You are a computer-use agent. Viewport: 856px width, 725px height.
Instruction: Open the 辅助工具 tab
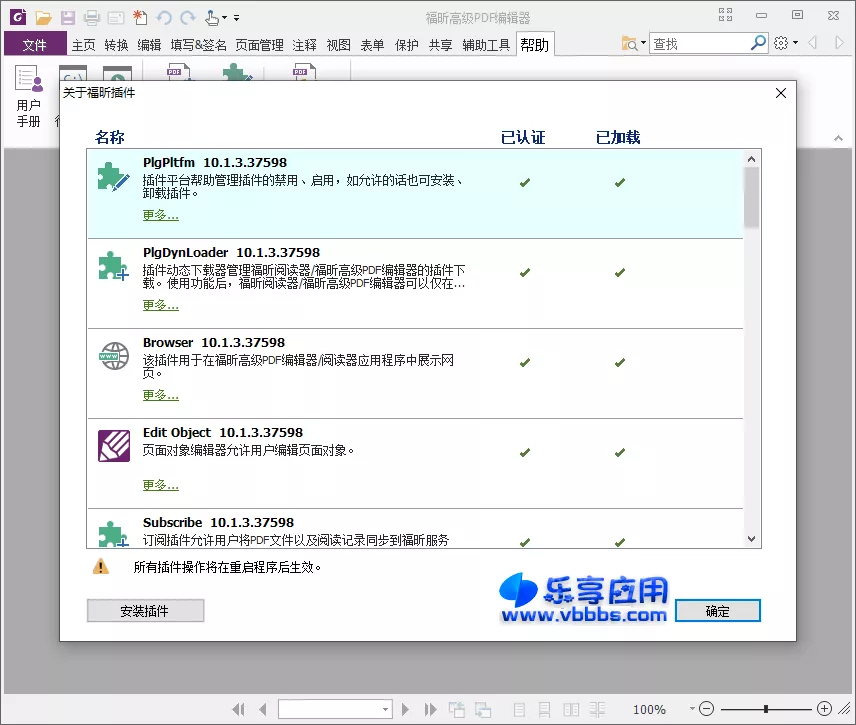pyautogui.click(x=486, y=45)
